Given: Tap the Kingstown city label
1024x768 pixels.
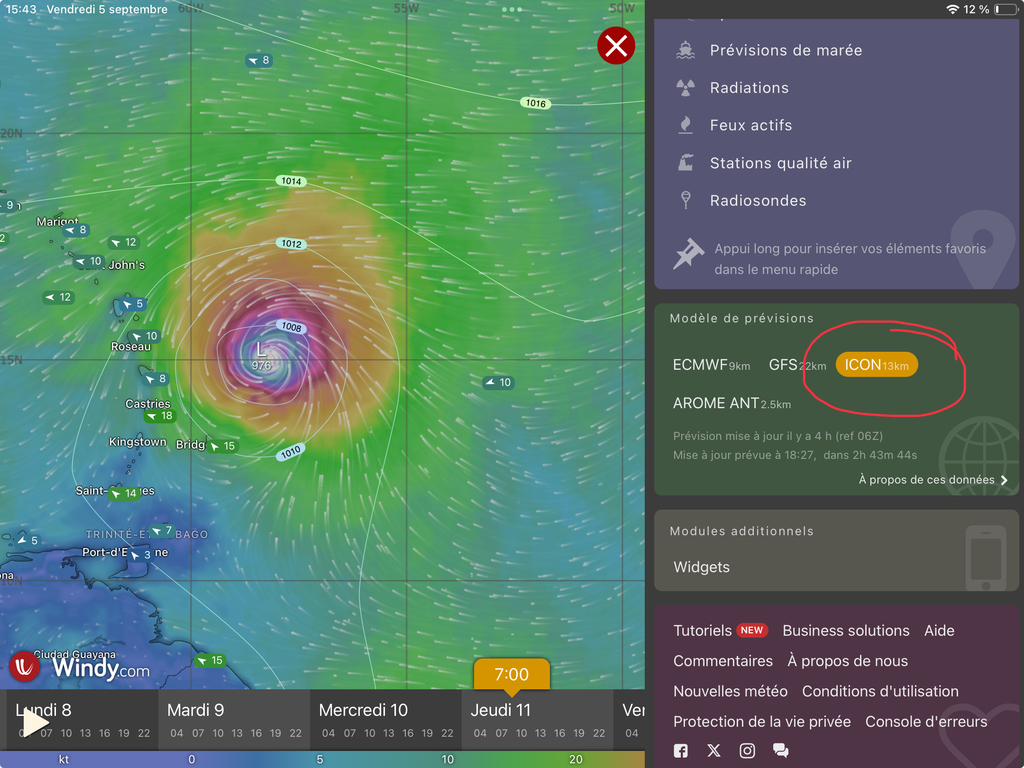Looking at the screenshot, I should click(x=137, y=442).
